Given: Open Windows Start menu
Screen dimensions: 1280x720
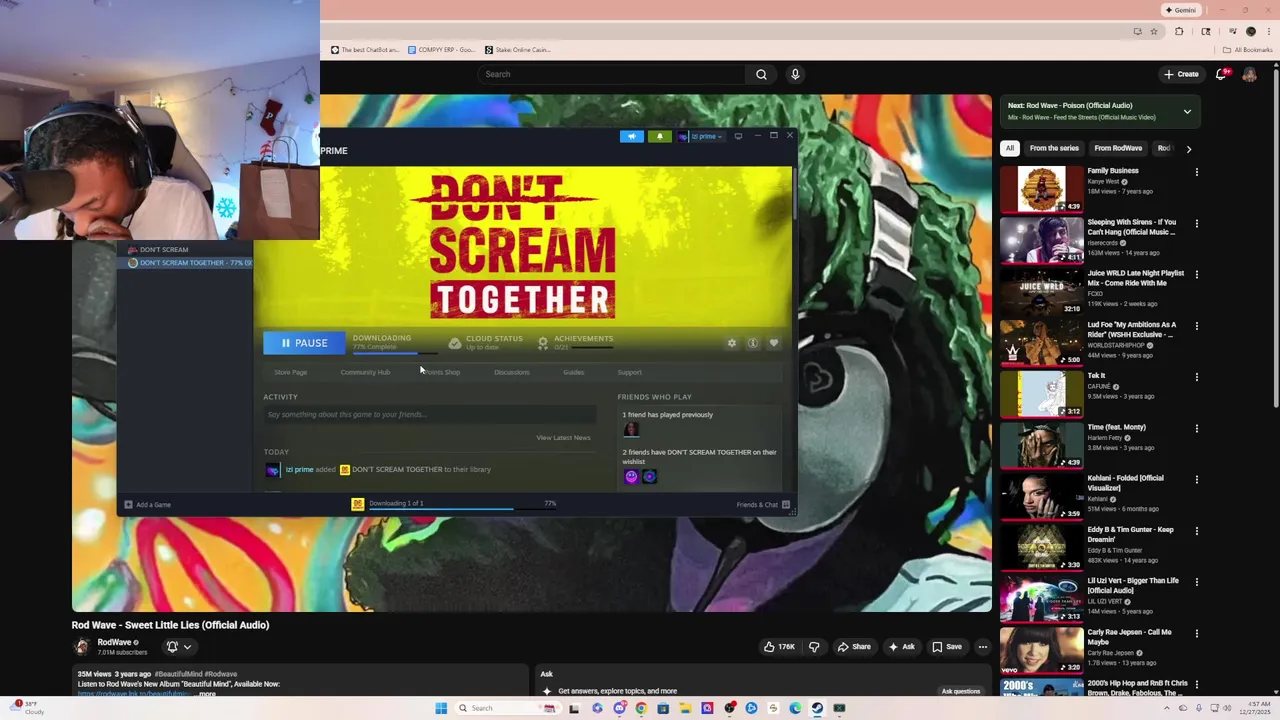Looking at the screenshot, I should coord(441,708).
